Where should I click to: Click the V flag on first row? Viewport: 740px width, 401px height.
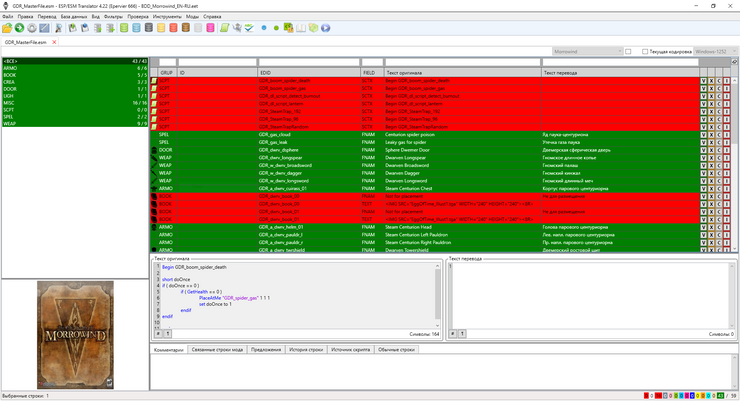[x=704, y=80]
